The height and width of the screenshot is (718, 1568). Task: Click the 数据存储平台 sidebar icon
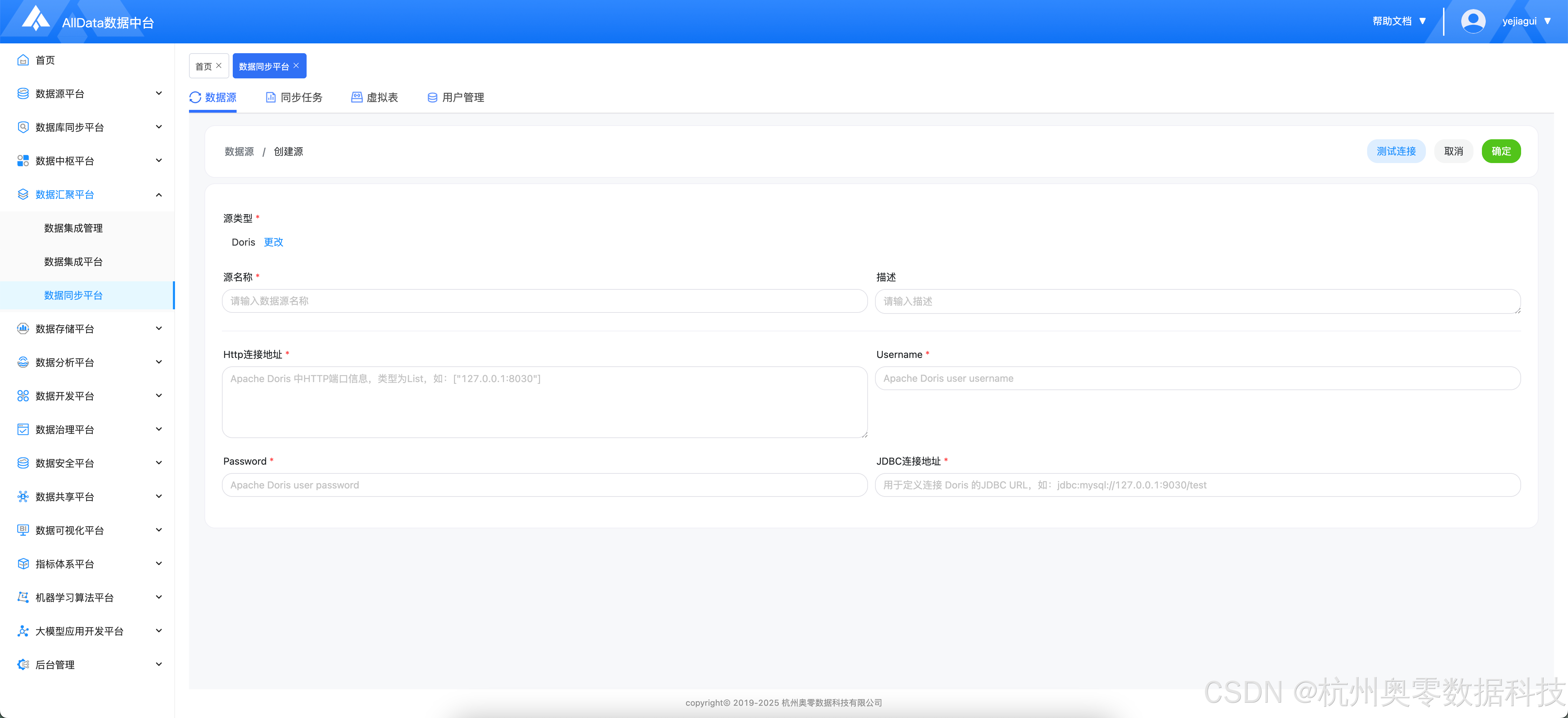tap(23, 329)
